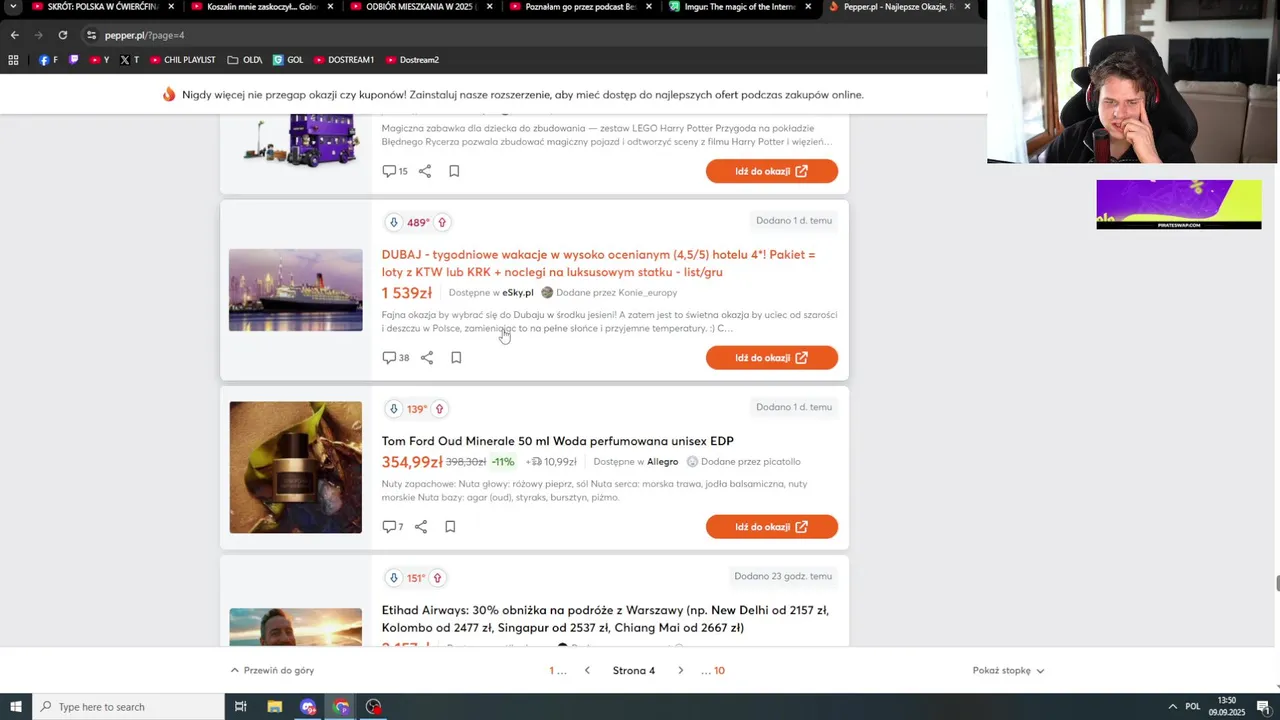This screenshot has width=1280, height=720.
Task: Share the Tom Ford perfume deal
Action: click(421, 527)
